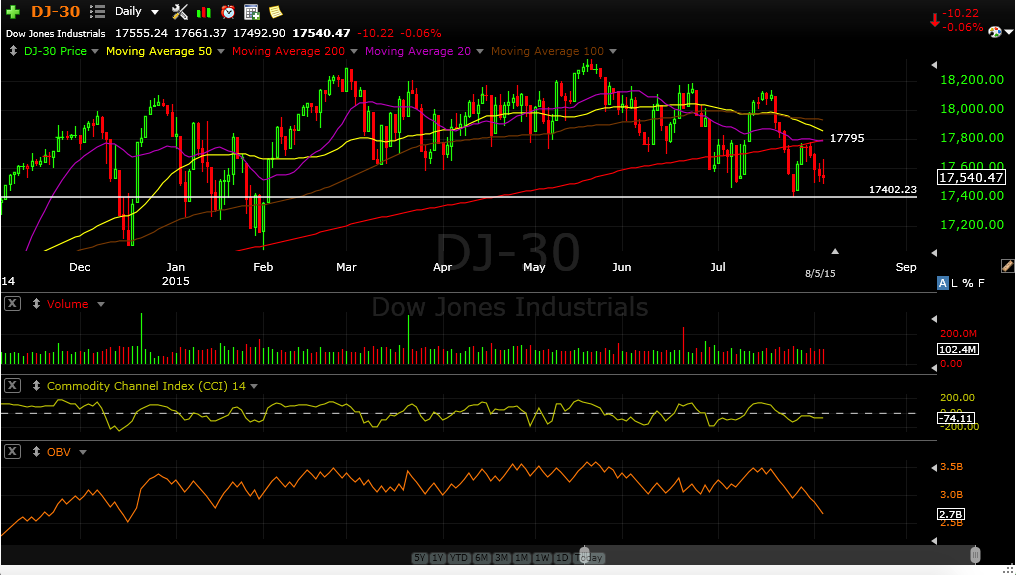The image size is (1016, 575).
Task: Click the OBV scale triangle arrow at top
Action: tap(934, 467)
